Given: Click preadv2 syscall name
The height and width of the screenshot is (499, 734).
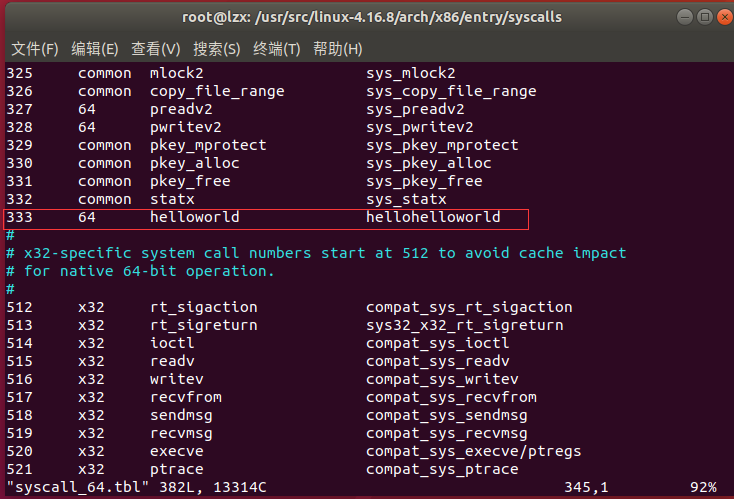Looking at the screenshot, I should click(181, 109).
